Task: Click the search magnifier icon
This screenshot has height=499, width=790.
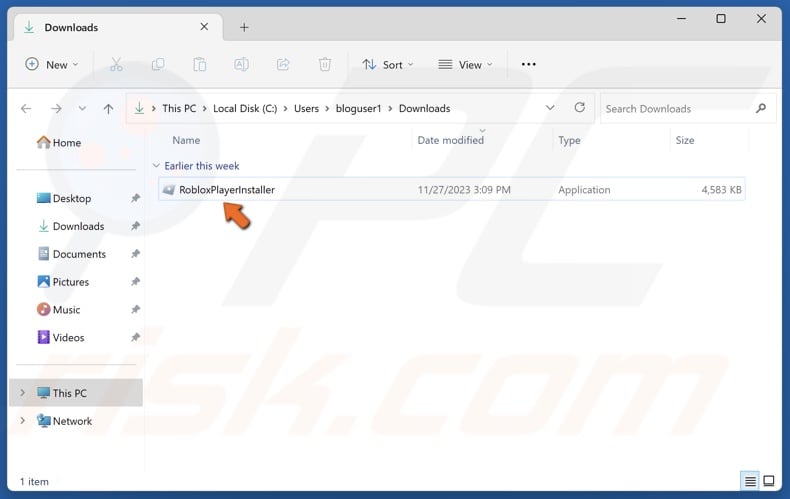Action: tap(761, 108)
